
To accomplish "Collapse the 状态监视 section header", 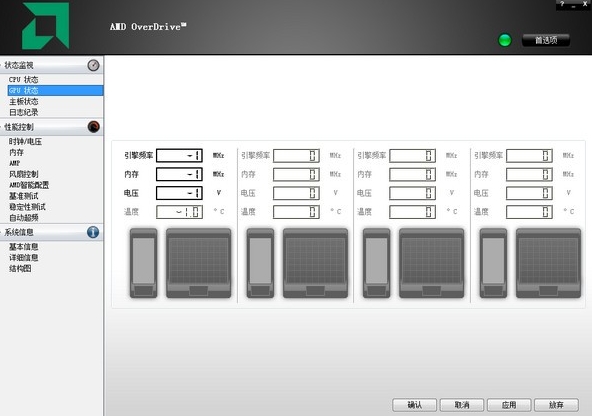I will click(x=51, y=65).
